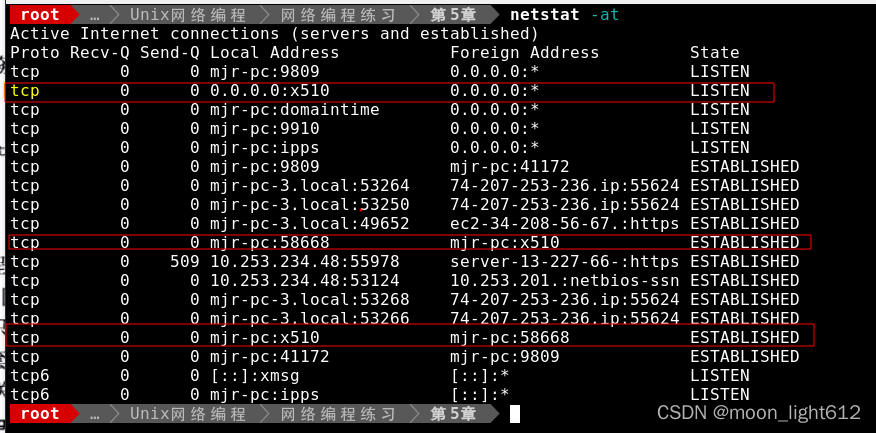Screen dimensions: 876x433
Task: Click foreign address "mjr-pc:41172"
Action: 510,166
